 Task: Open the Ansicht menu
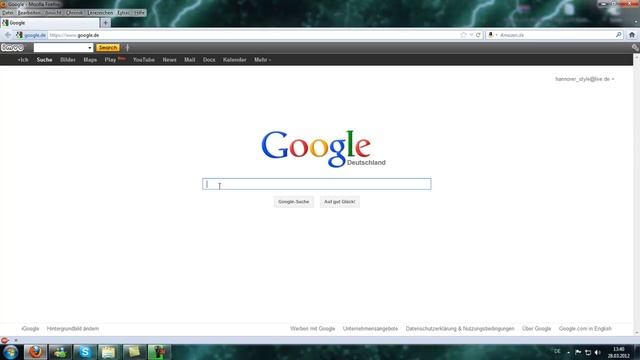[53, 13]
